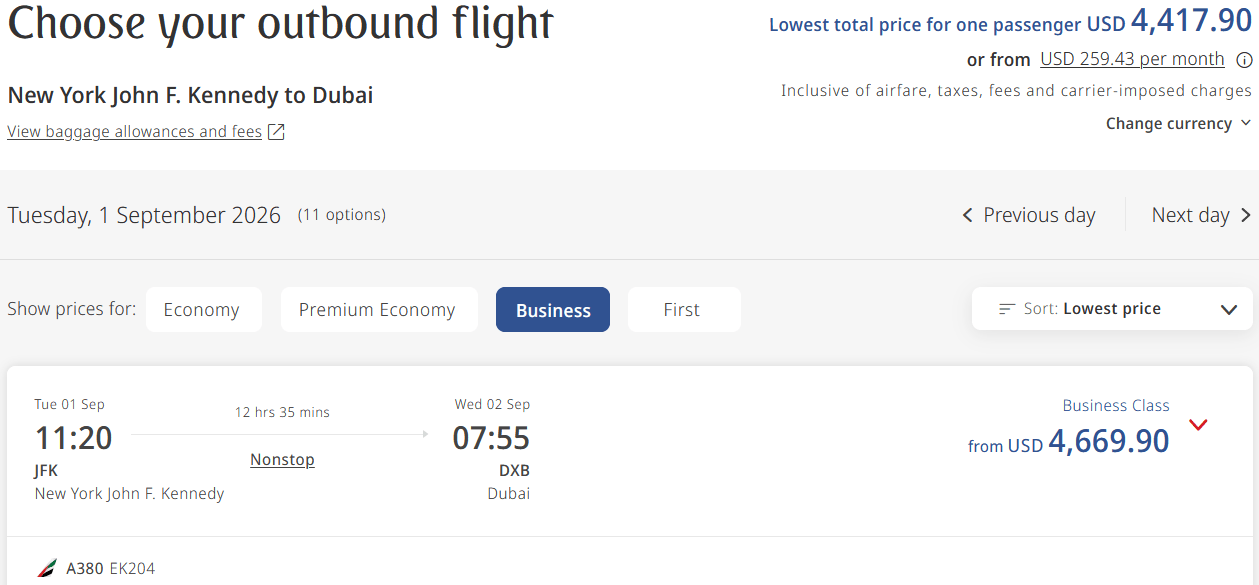Click the 11:20 JFK departure time
Viewport: 1259px width, 585px height.
[73, 438]
